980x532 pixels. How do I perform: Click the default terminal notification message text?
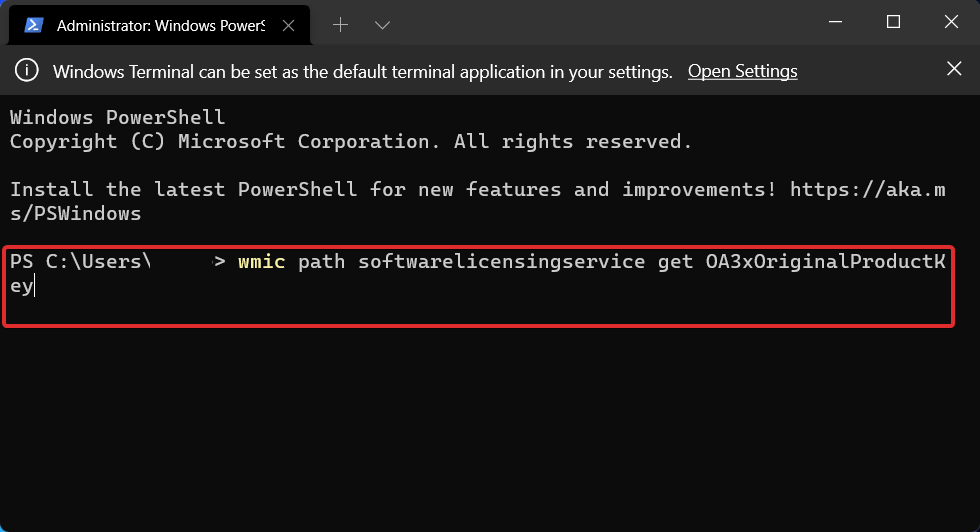[362, 71]
